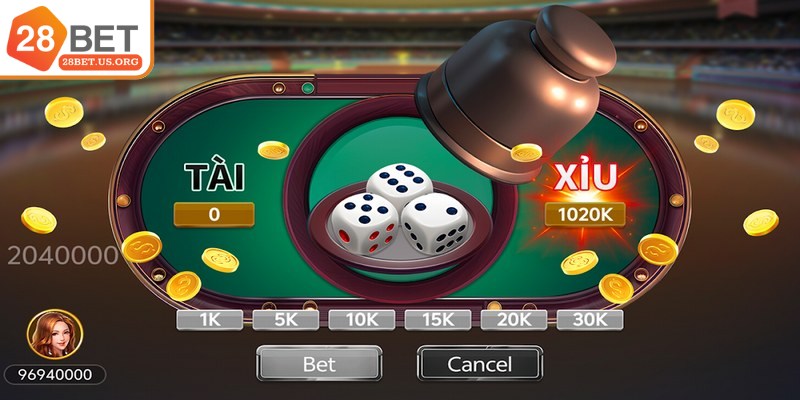800x400 pixels.
Task: Click the TÀI bet amount field showing 0
Action: pyautogui.click(x=214, y=215)
